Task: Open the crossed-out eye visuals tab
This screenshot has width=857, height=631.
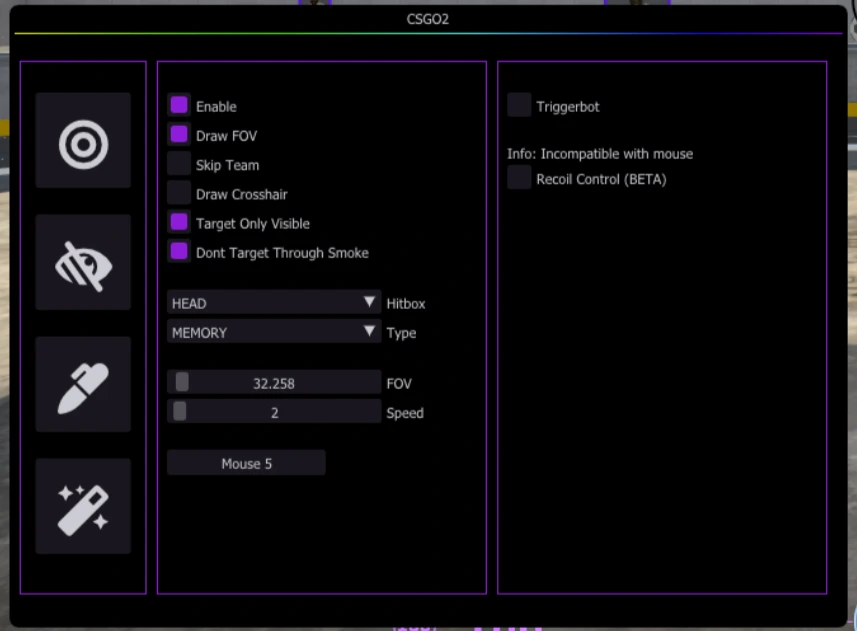Action: (83, 262)
